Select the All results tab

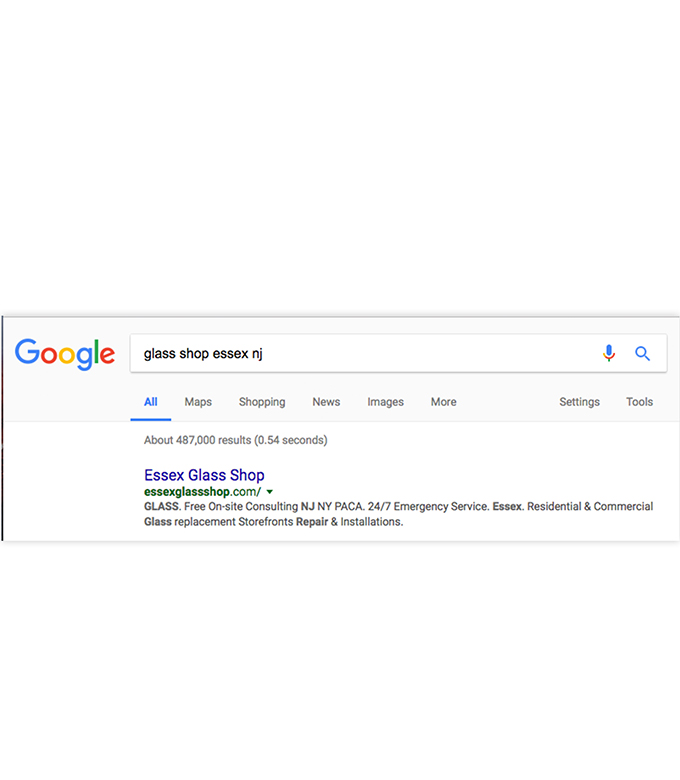(151, 401)
